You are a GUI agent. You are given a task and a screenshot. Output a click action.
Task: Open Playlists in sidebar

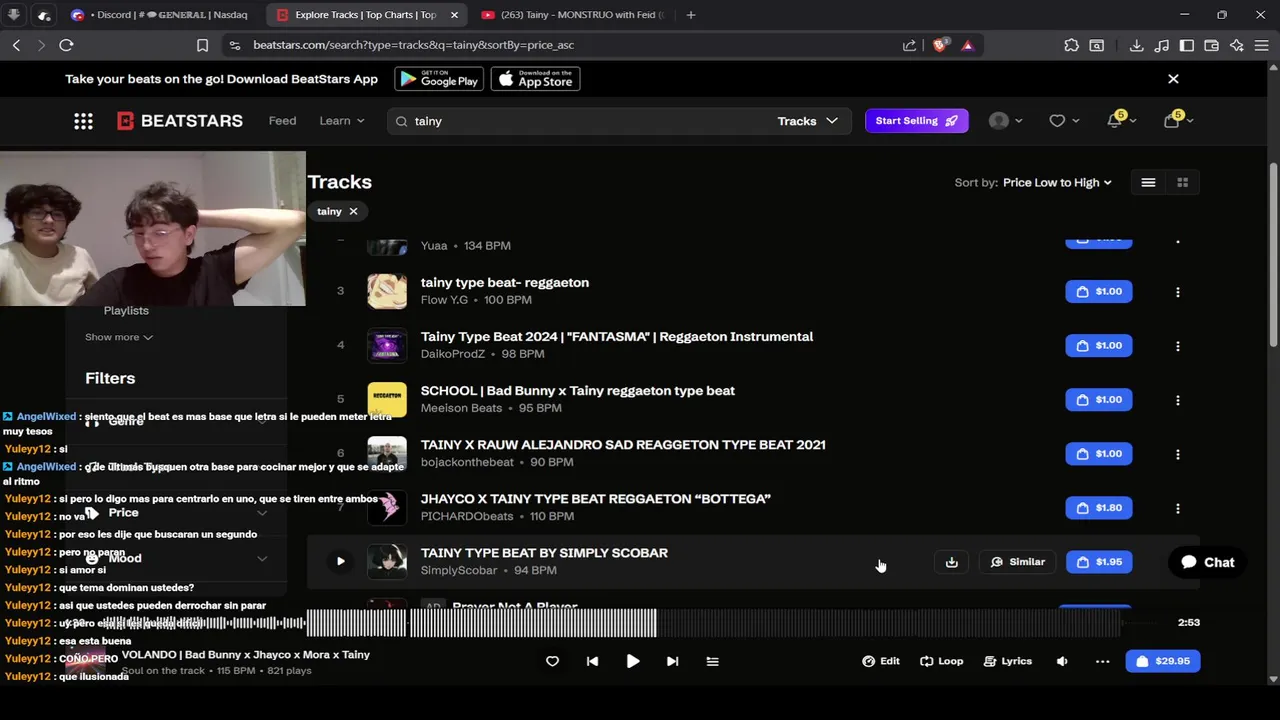click(x=126, y=311)
